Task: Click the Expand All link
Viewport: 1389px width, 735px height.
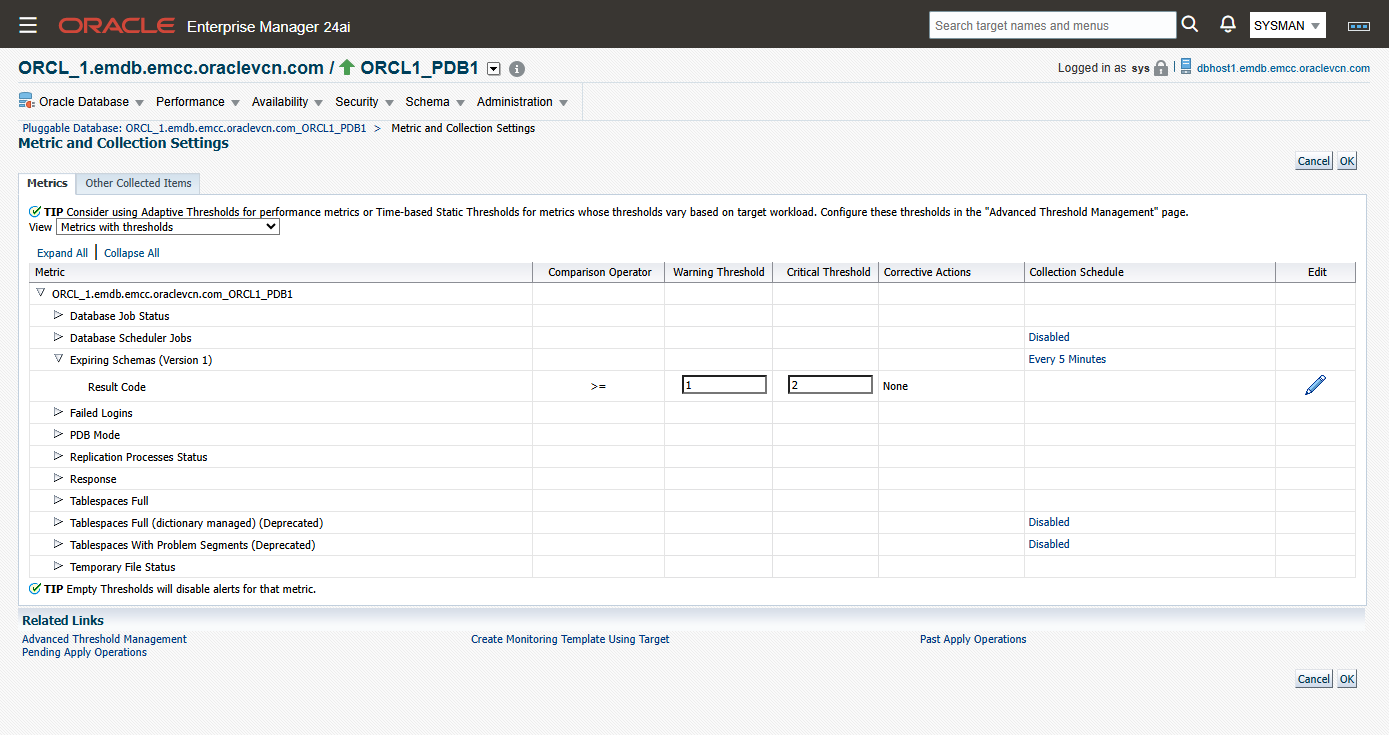Action: pyautogui.click(x=62, y=253)
